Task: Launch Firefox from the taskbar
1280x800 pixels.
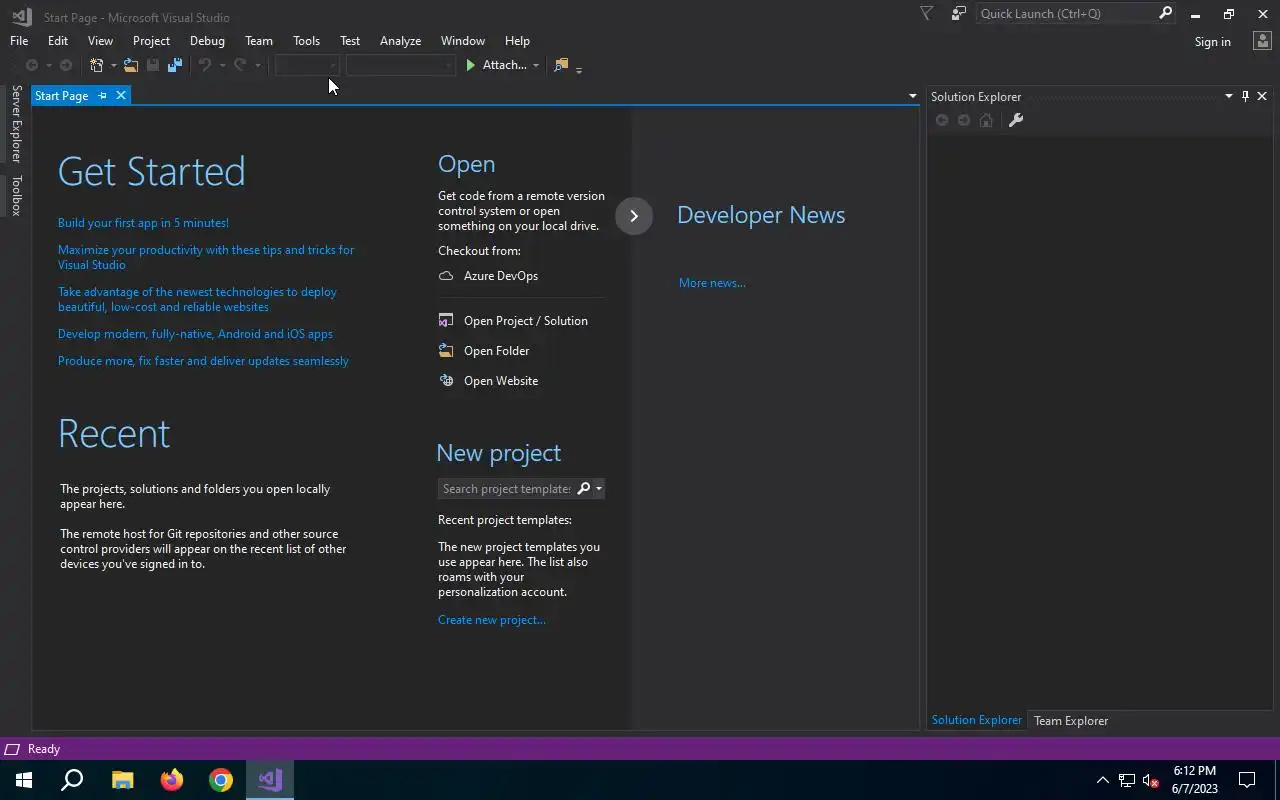Action: pyautogui.click(x=172, y=779)
